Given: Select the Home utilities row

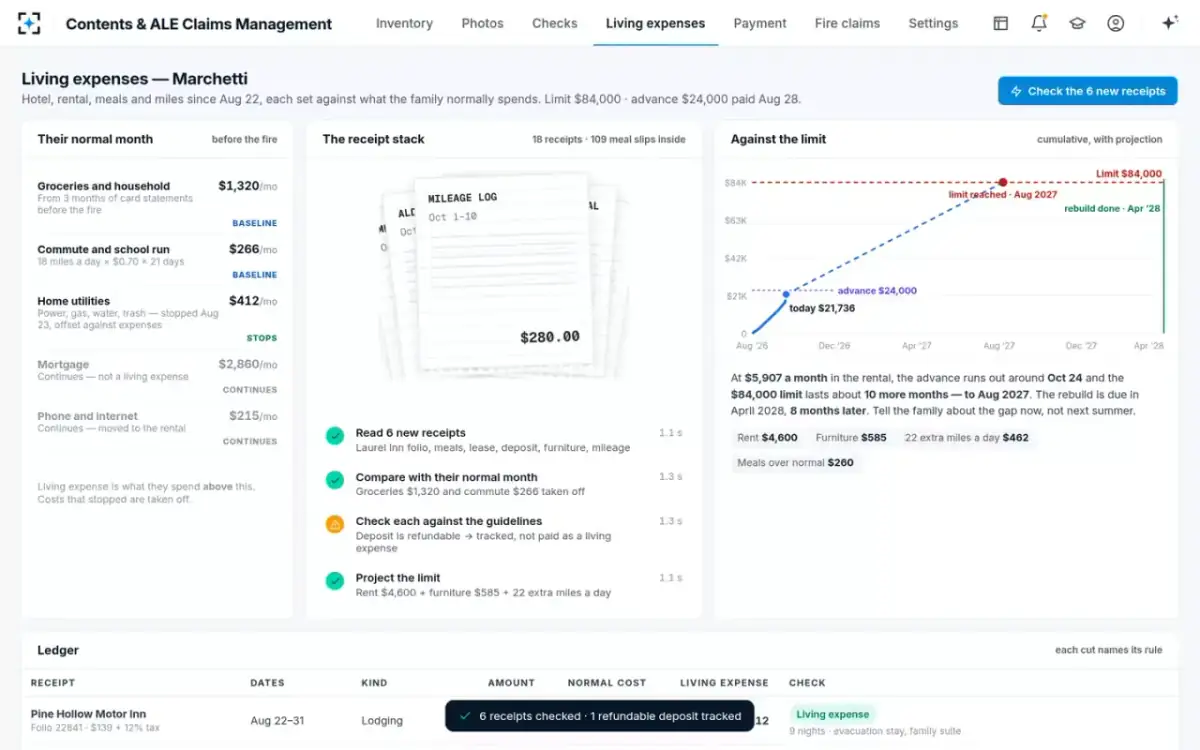Looking at the screenshot, I should [x=157, y=320].
